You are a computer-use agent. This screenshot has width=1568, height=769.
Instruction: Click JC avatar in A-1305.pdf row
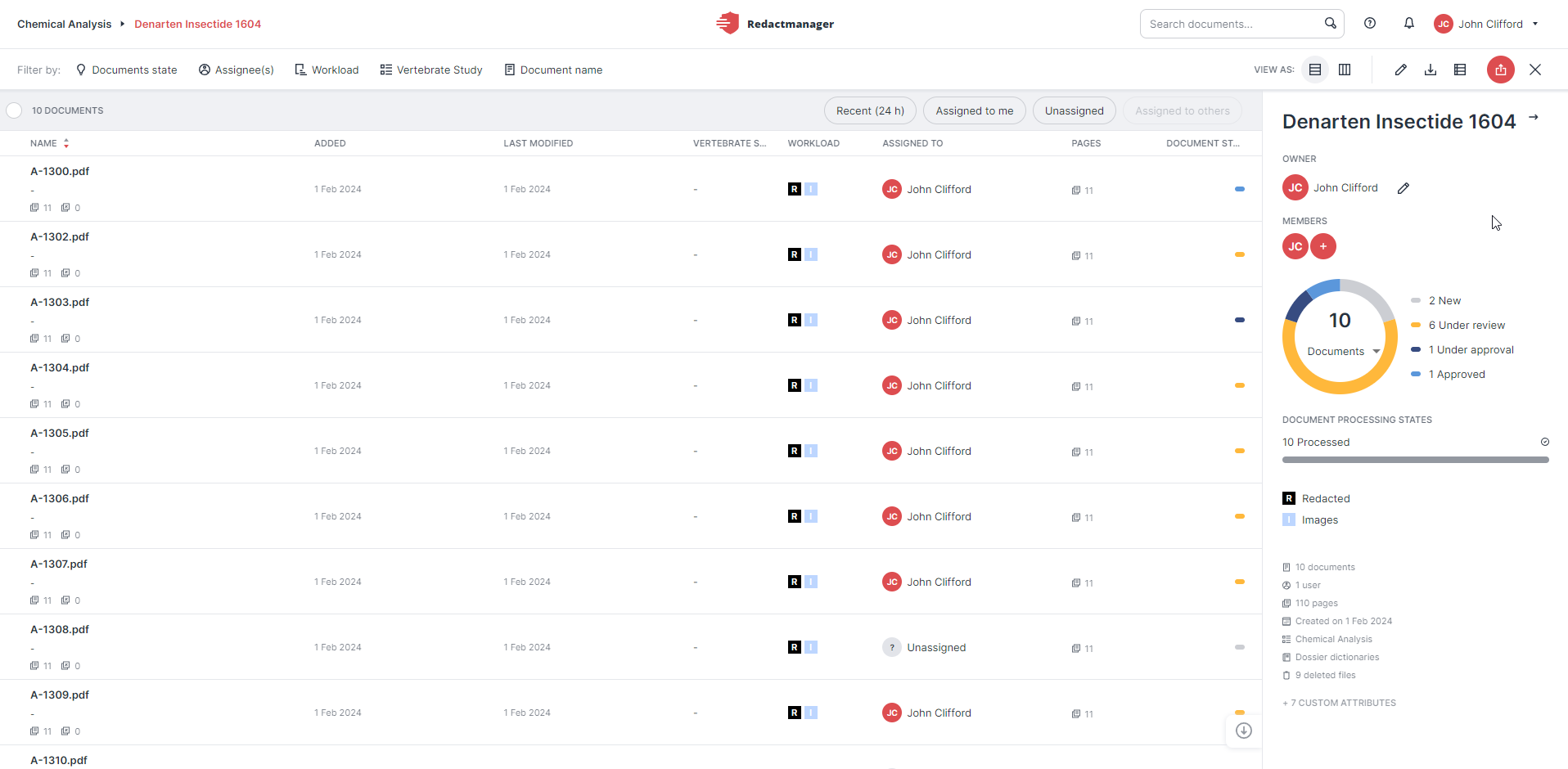(892, 451)
